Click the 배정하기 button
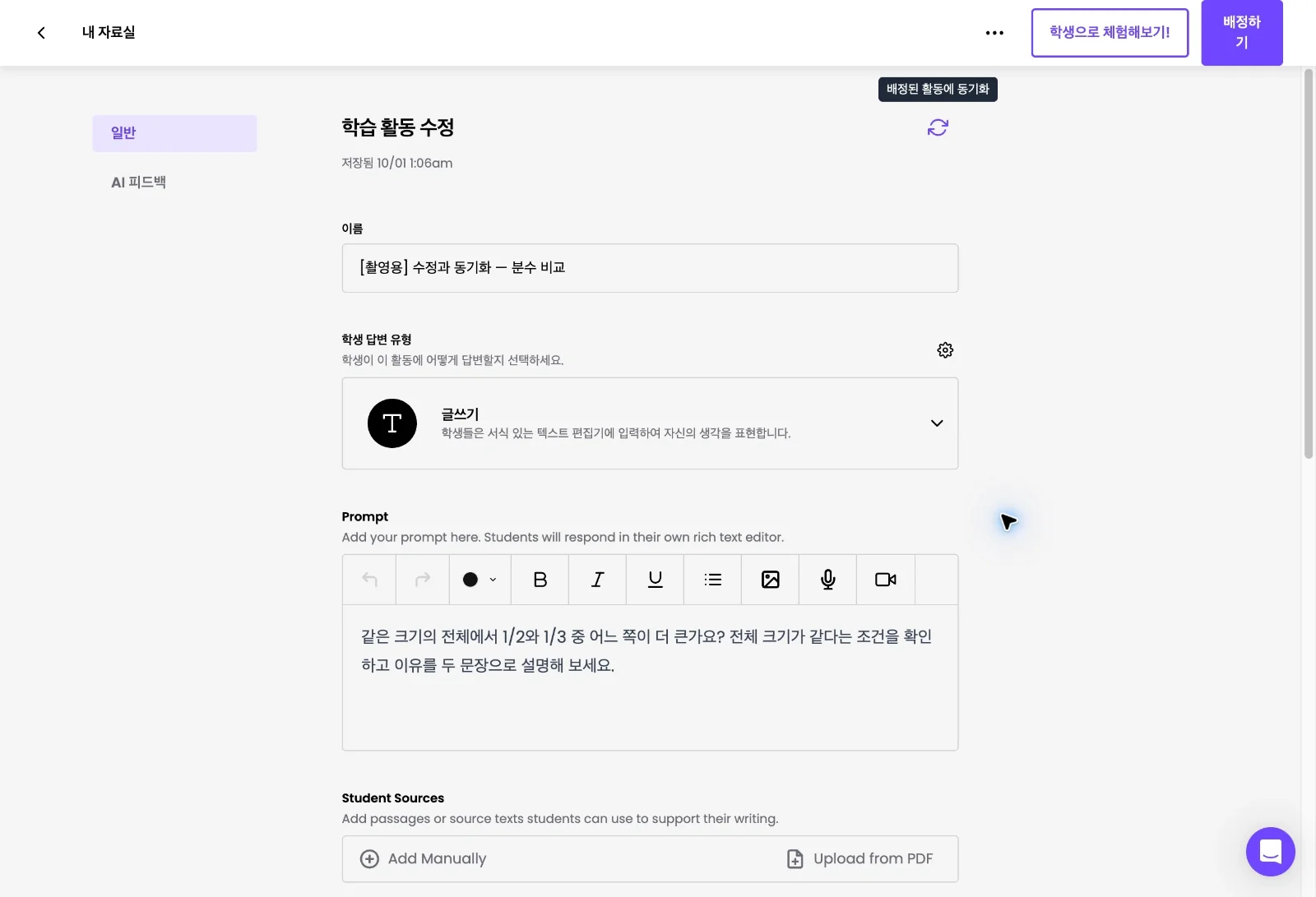Image resolution: width=1316 pixels, height=897 pixels. tap(1241, 32)
